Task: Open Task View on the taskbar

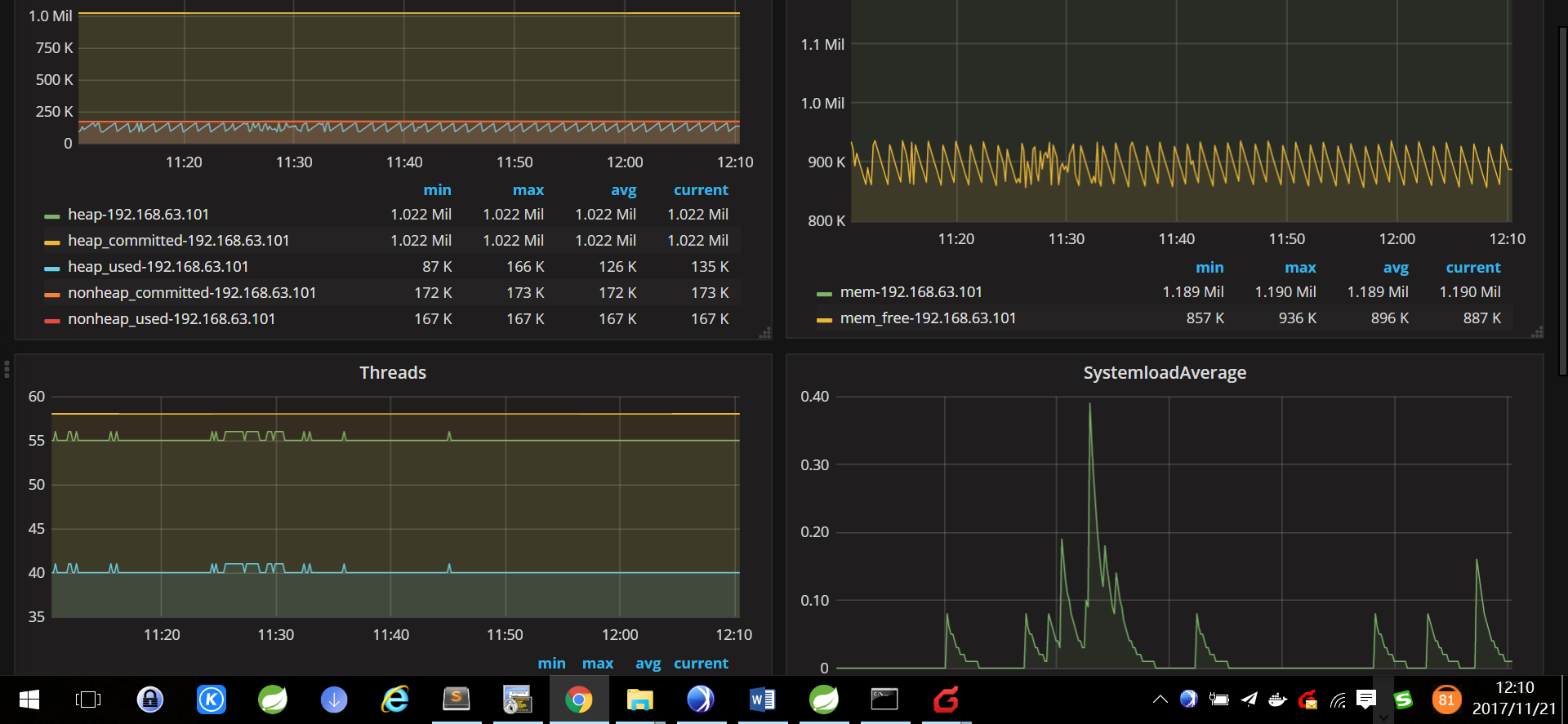Action: tap(88, 700)
